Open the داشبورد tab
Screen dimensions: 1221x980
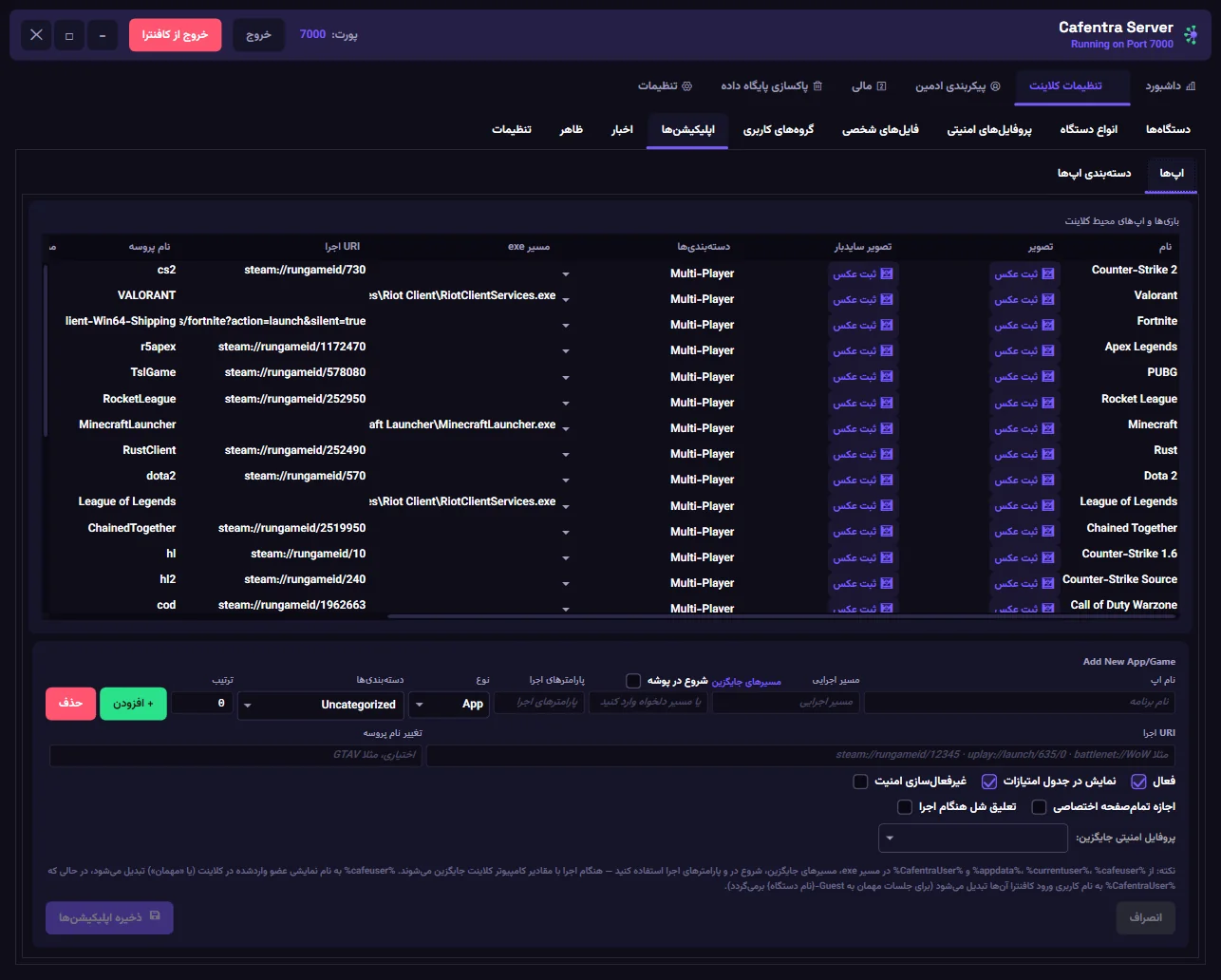click(1170, 85)
